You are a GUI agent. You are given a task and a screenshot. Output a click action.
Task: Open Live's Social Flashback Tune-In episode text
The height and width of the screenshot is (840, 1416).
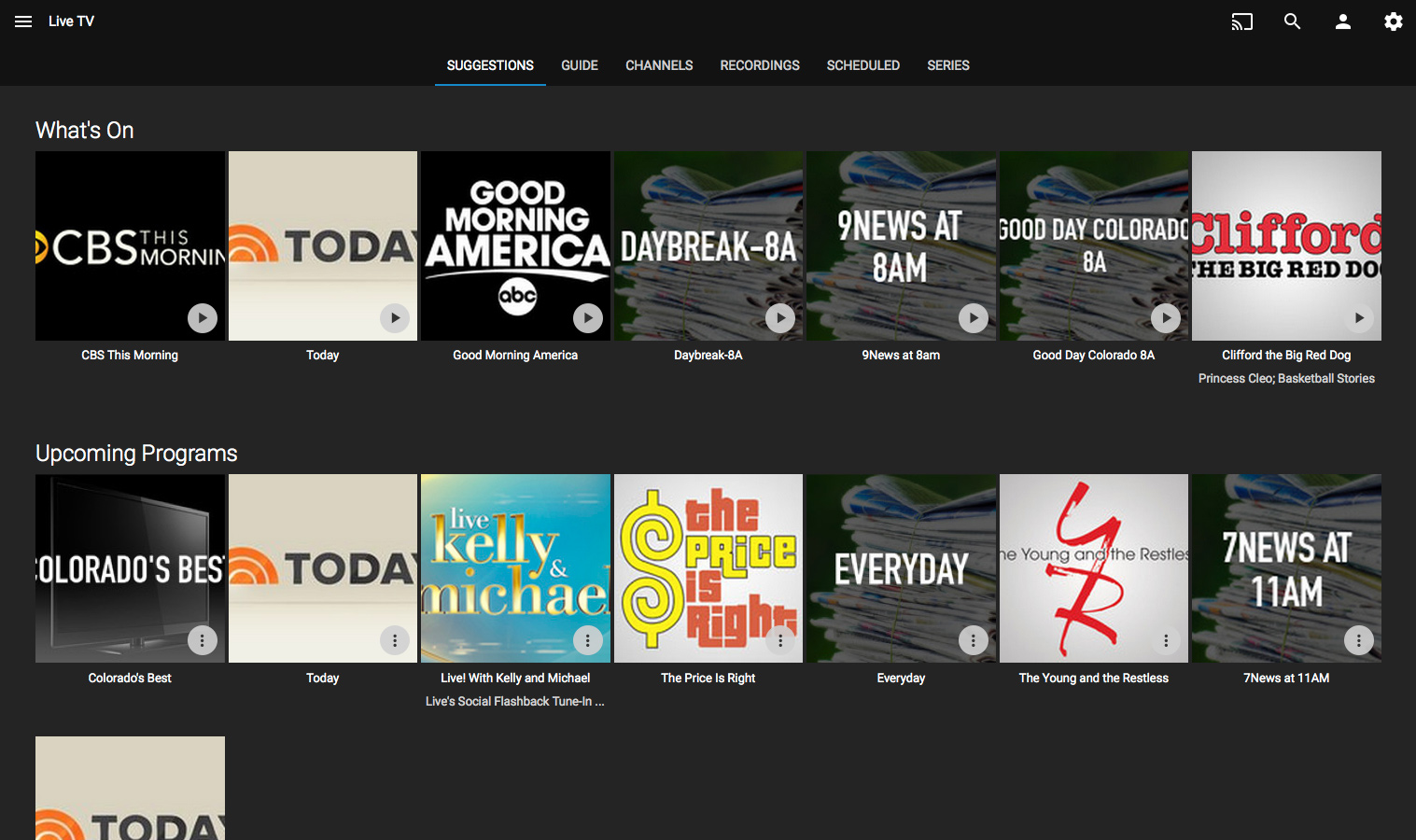pos(515,702)
